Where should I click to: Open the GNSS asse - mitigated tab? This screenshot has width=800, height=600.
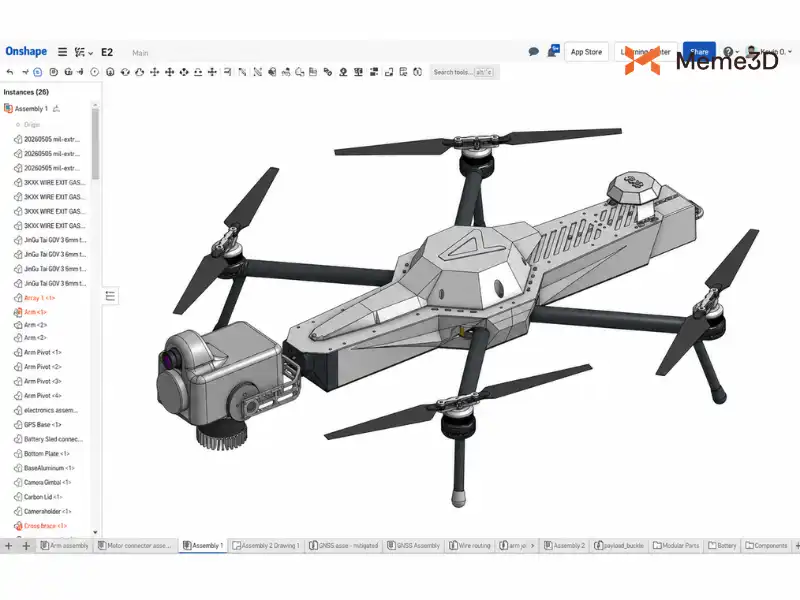pos(344,545)
